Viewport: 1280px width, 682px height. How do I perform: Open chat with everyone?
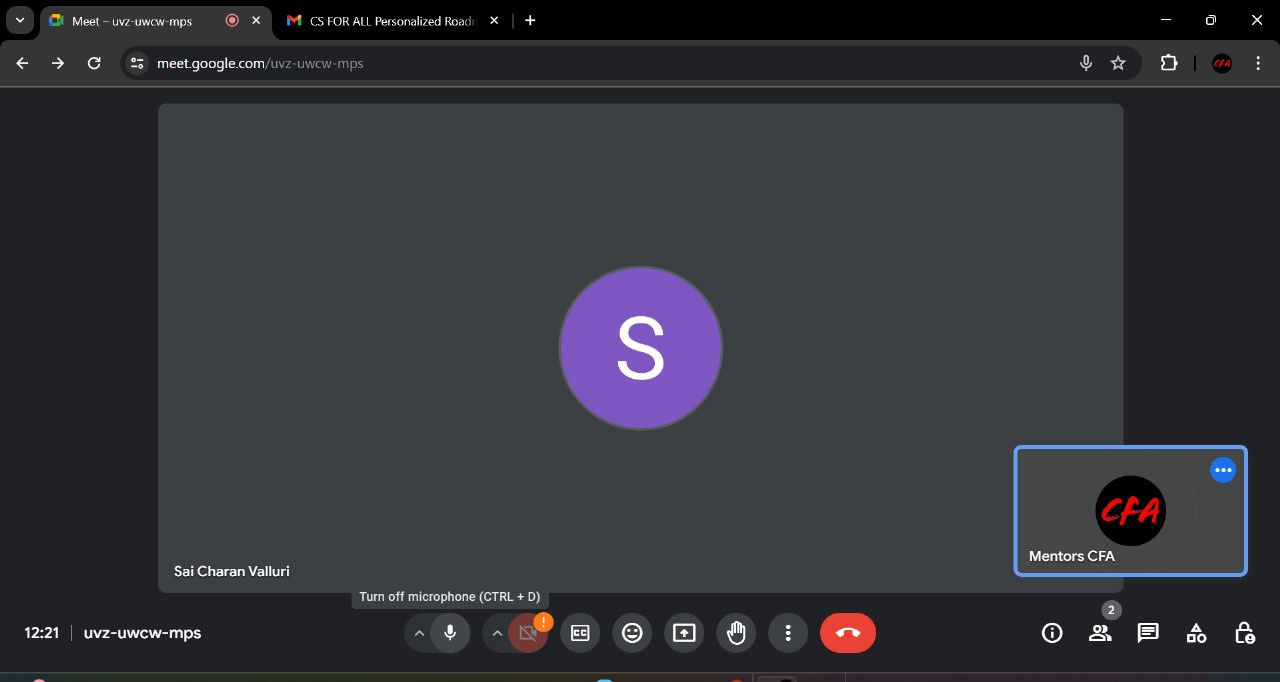[1148, 633]
